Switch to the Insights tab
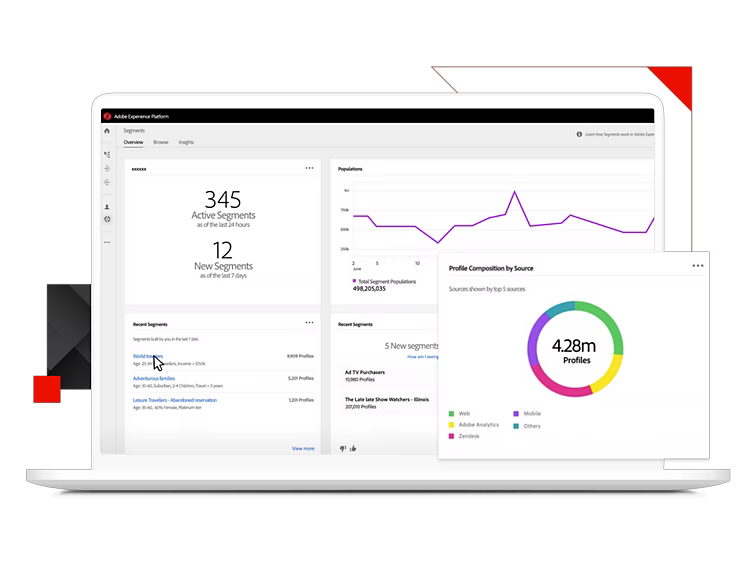 click(186, 142)
